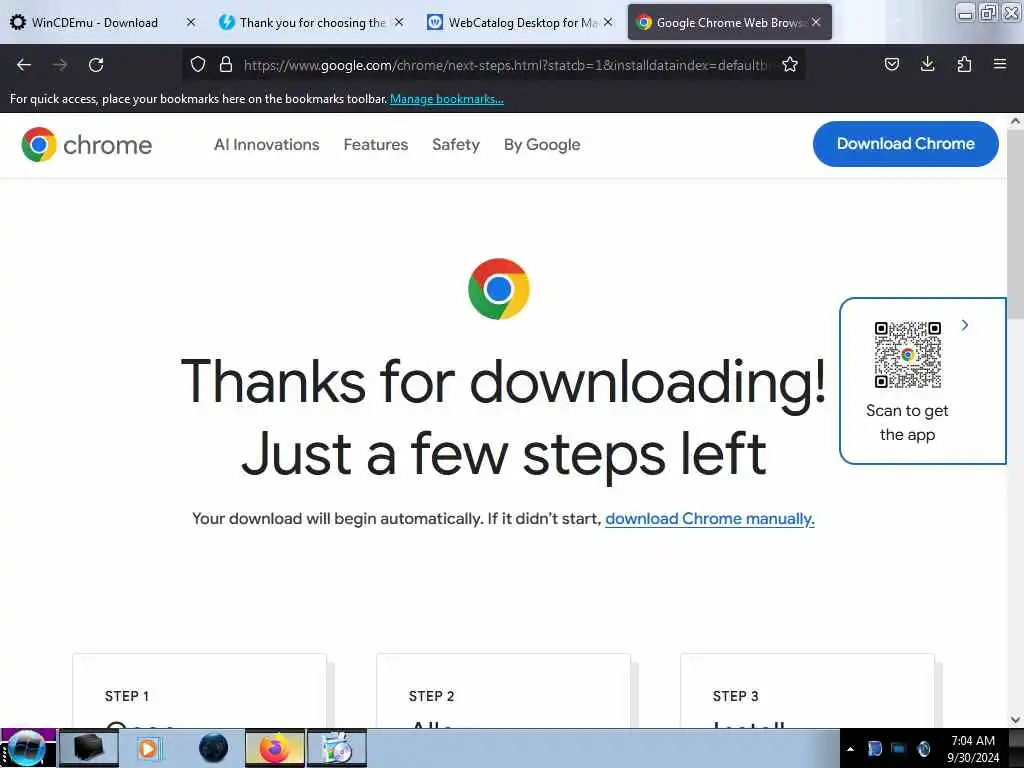Open the Firefox hamburger menu

[x=1000, y=64]
